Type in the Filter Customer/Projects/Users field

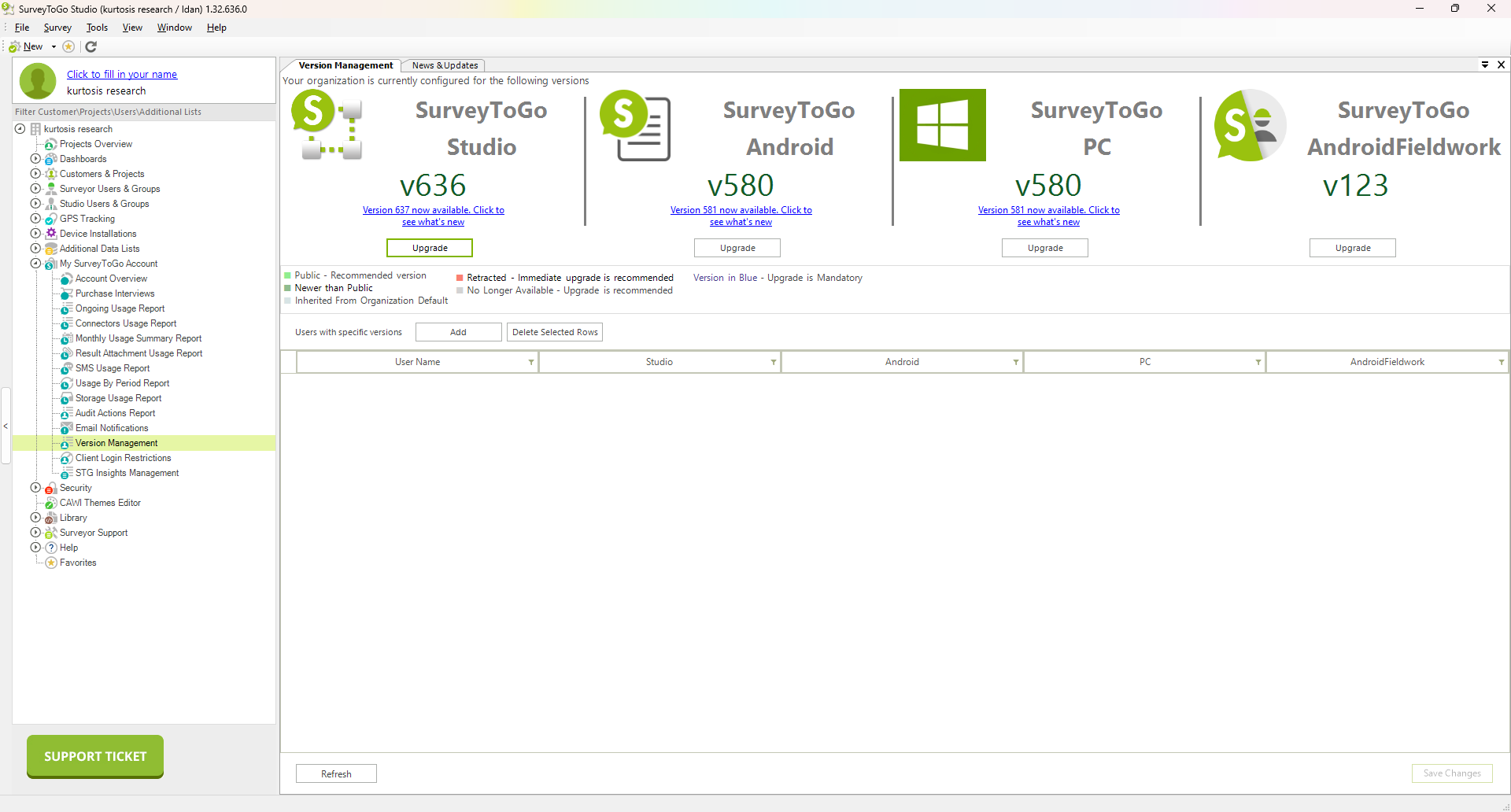coord(142,112)
